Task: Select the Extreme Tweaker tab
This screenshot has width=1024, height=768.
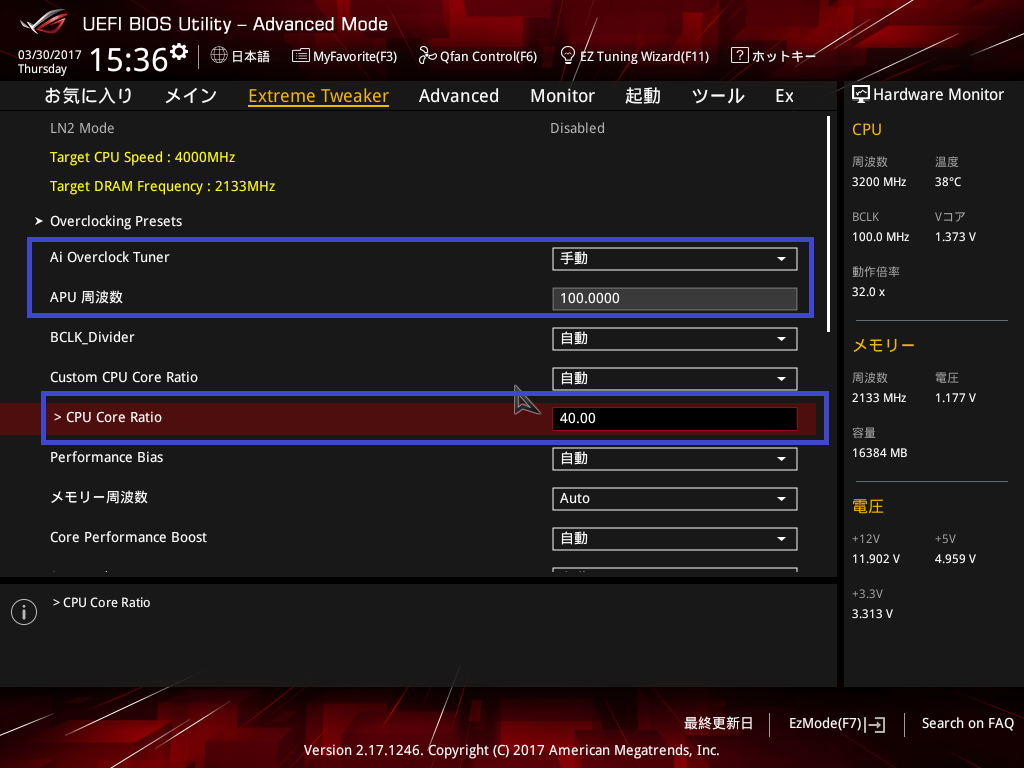Action: [x=319, y=96]
